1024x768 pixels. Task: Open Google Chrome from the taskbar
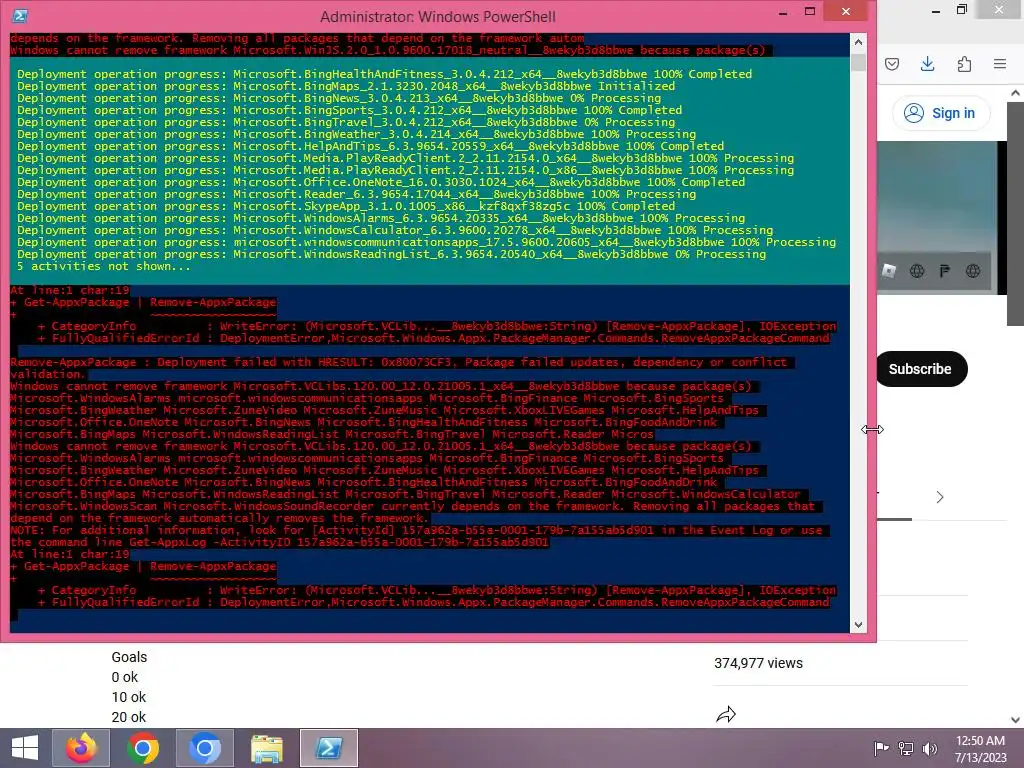click(143, 748)
